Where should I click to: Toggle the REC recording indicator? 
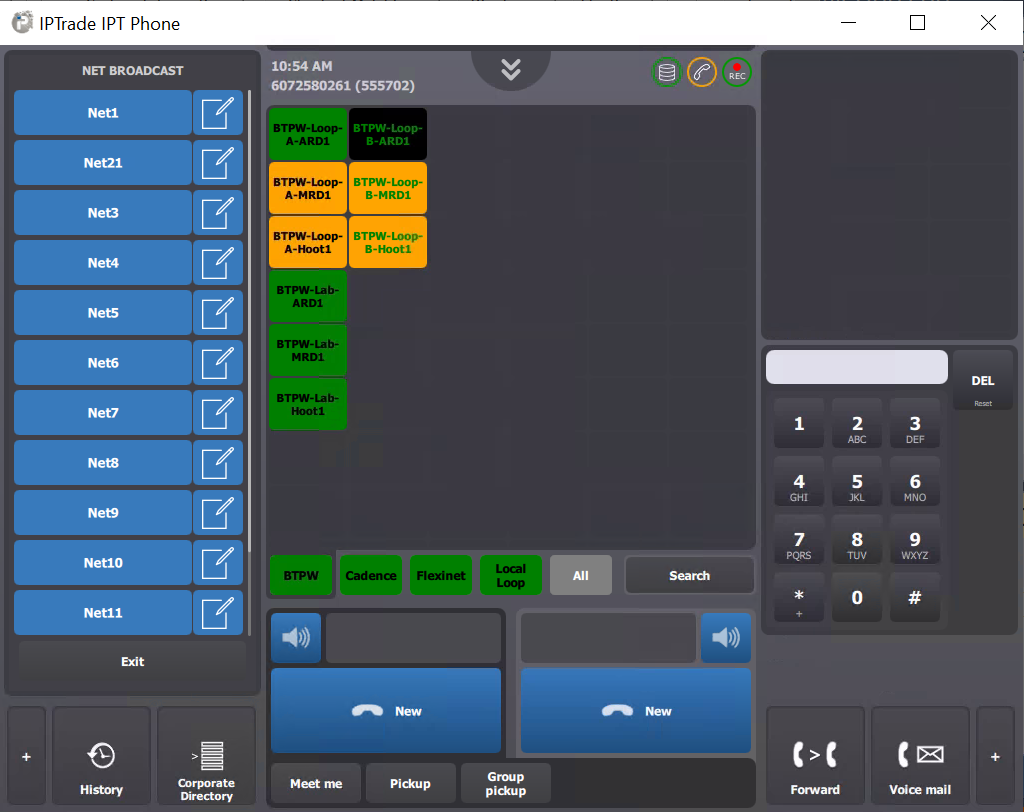point(737,72)
